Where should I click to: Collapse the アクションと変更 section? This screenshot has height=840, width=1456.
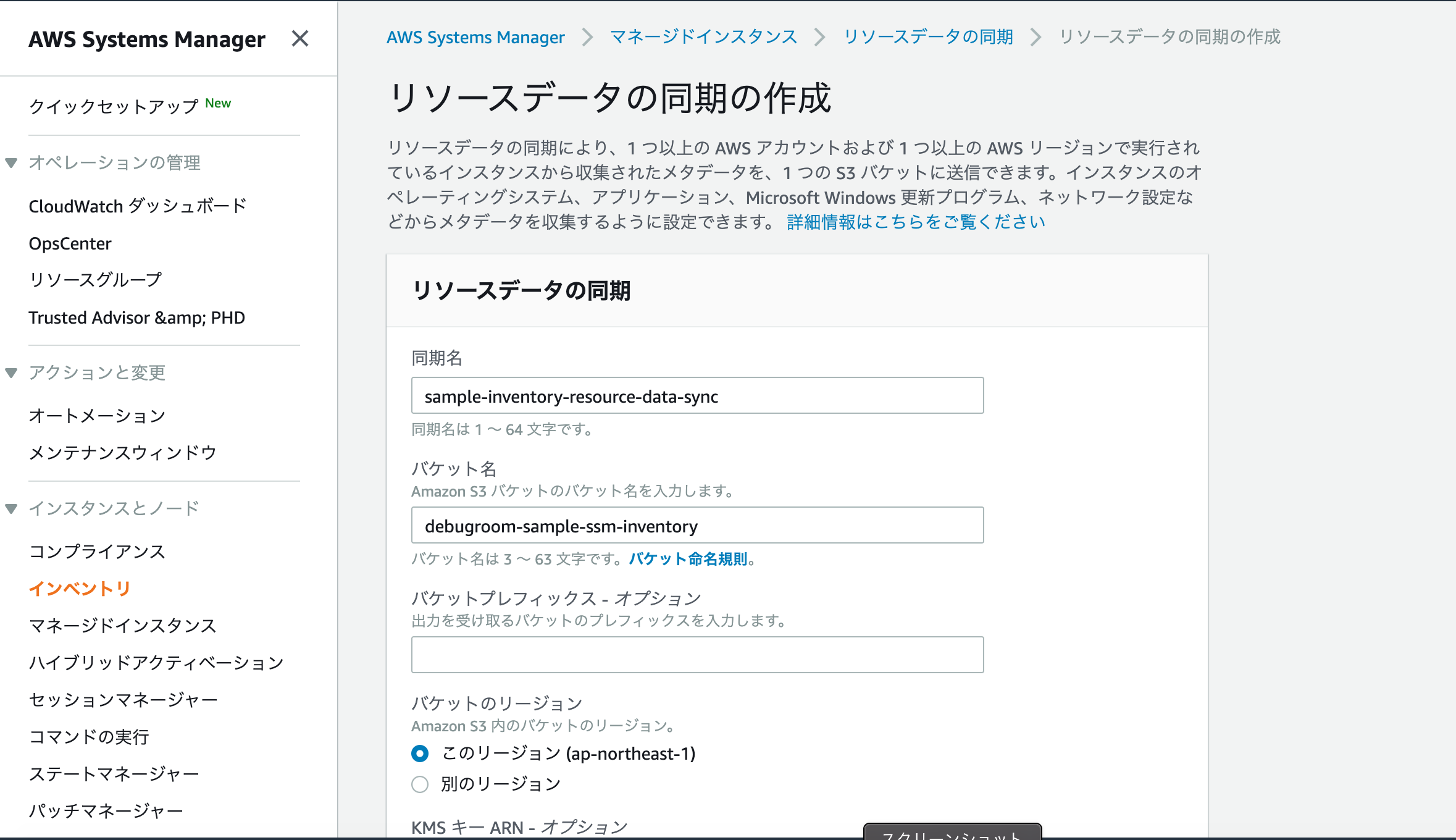coord(11,373)
